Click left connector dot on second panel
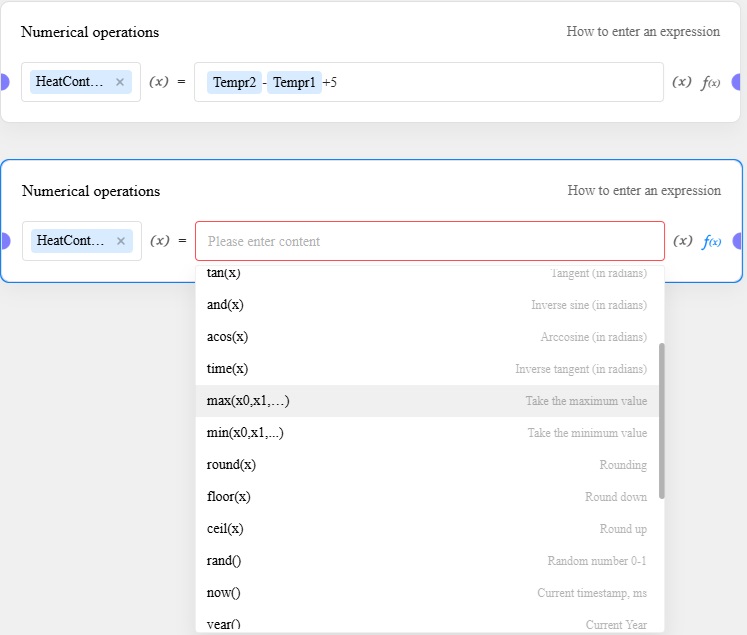The width and height of the screenshot is (747, 635). pos(4,241)
